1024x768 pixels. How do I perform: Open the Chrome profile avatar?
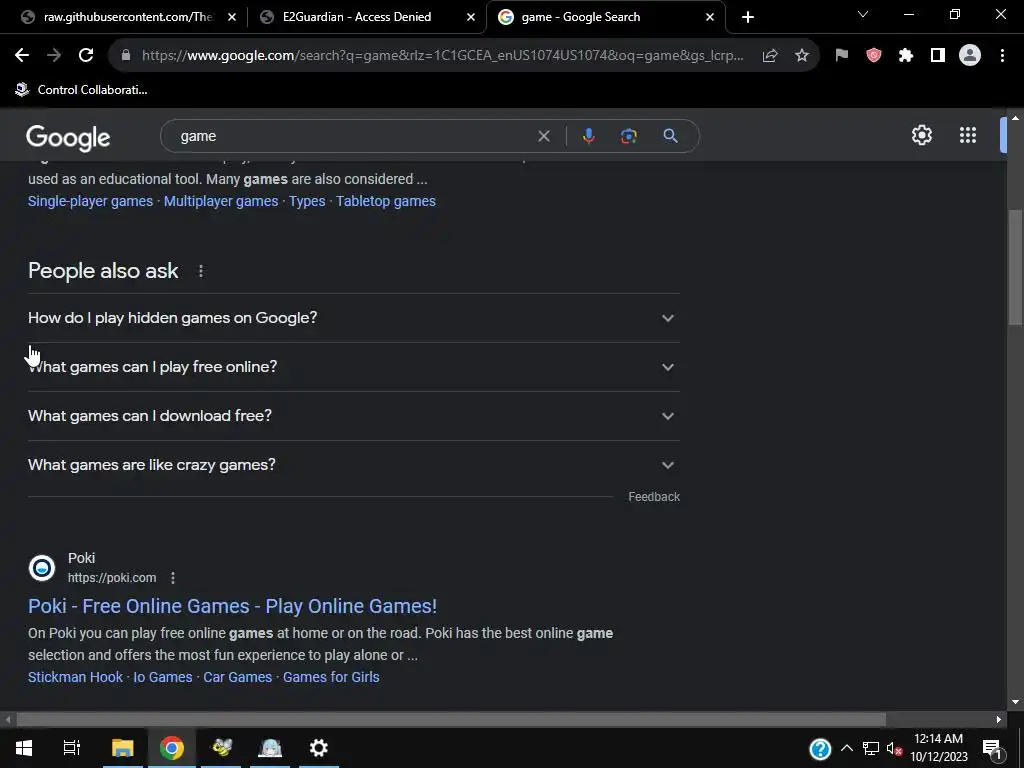[x=970, y=56]
